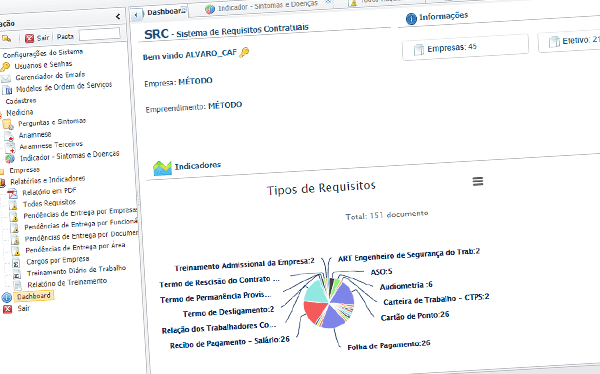
Task: Click the Audiometria :6 pie label
Action: coord(406,285)
